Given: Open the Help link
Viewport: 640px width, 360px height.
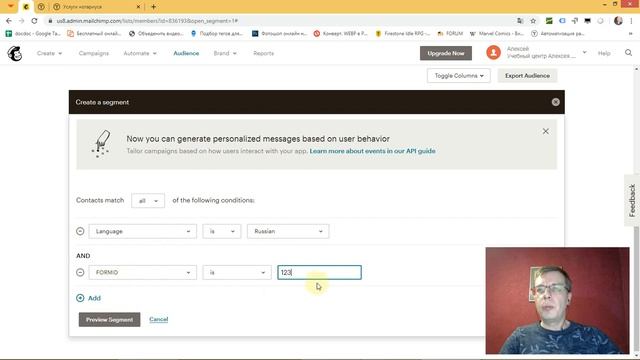Looking at the screenshot, I should 604,53.
